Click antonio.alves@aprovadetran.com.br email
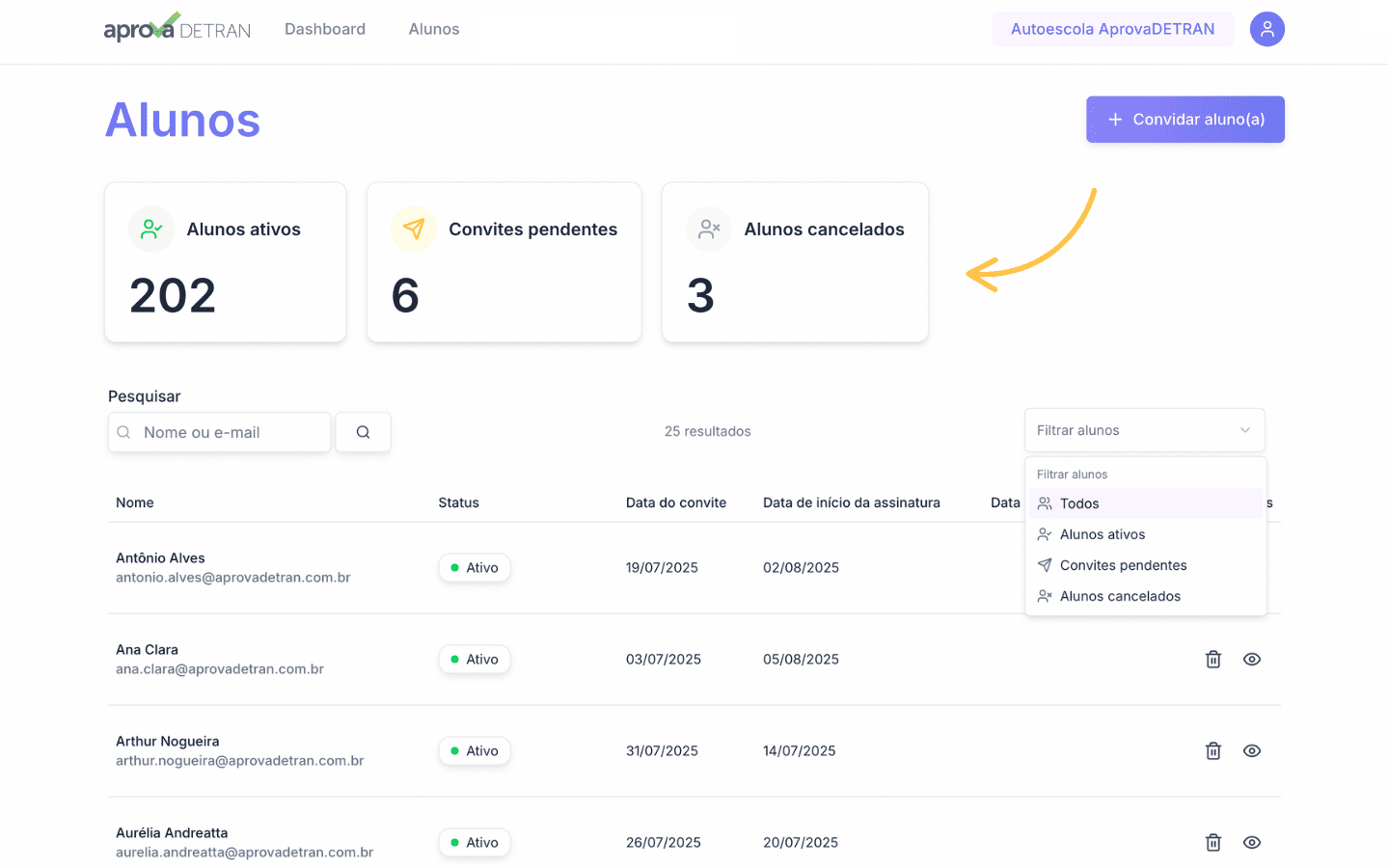The image size is (1389, 868). (233, 578)
